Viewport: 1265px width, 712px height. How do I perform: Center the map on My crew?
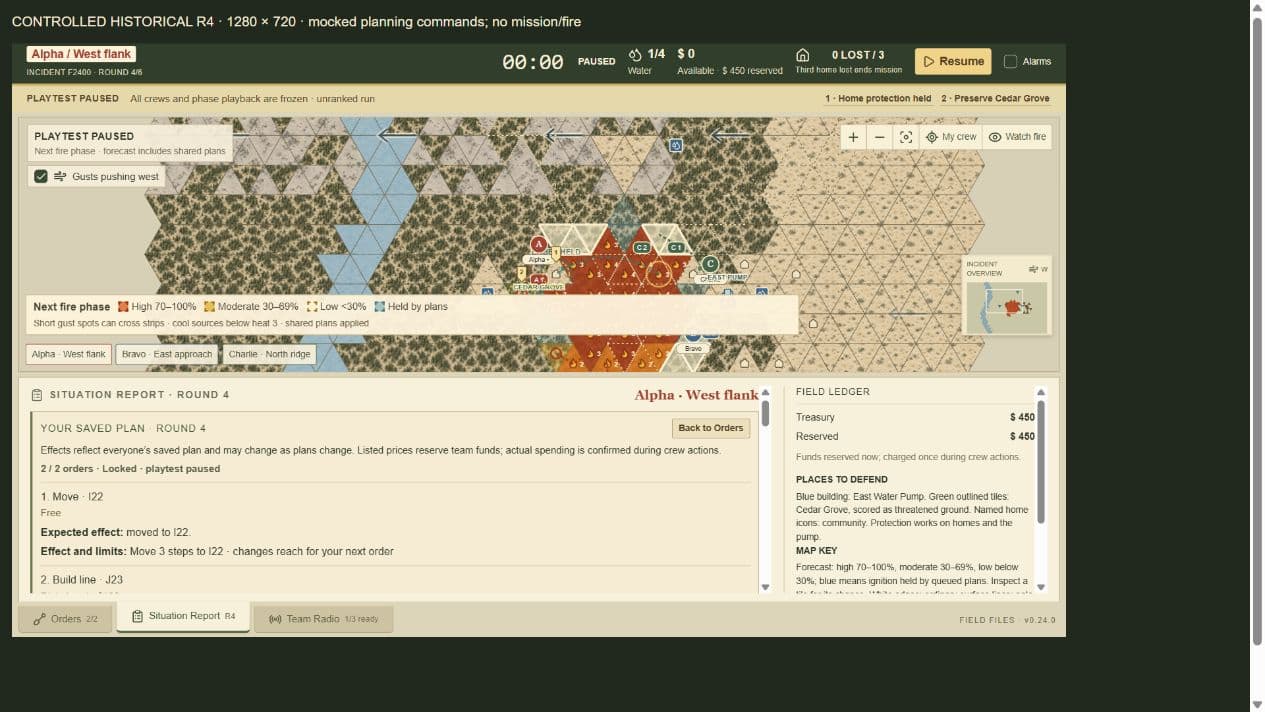(x=950, y=137)
